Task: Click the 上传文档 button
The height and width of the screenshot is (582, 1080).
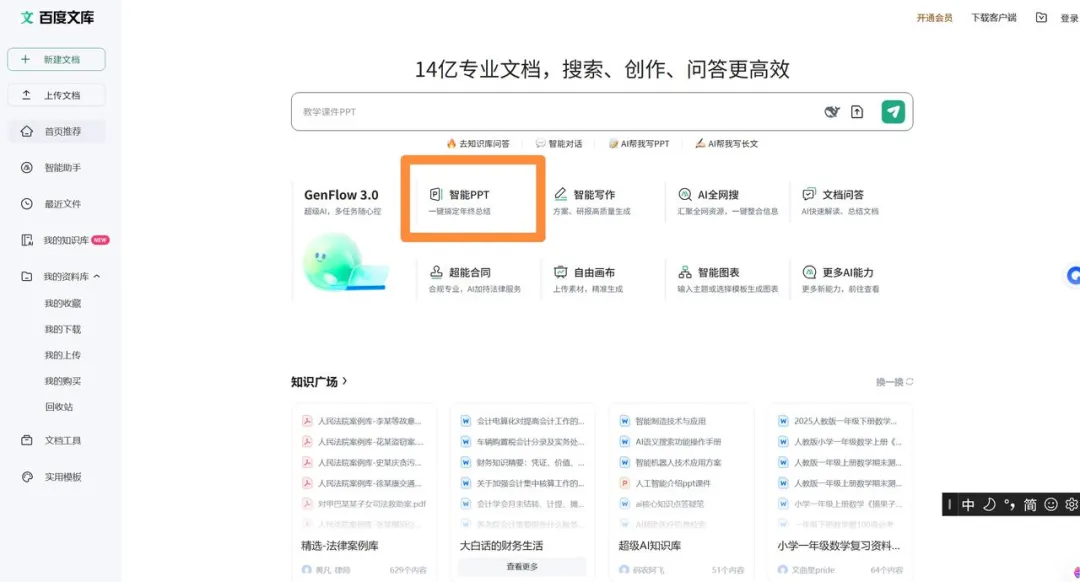Action: tap(56, 95)
